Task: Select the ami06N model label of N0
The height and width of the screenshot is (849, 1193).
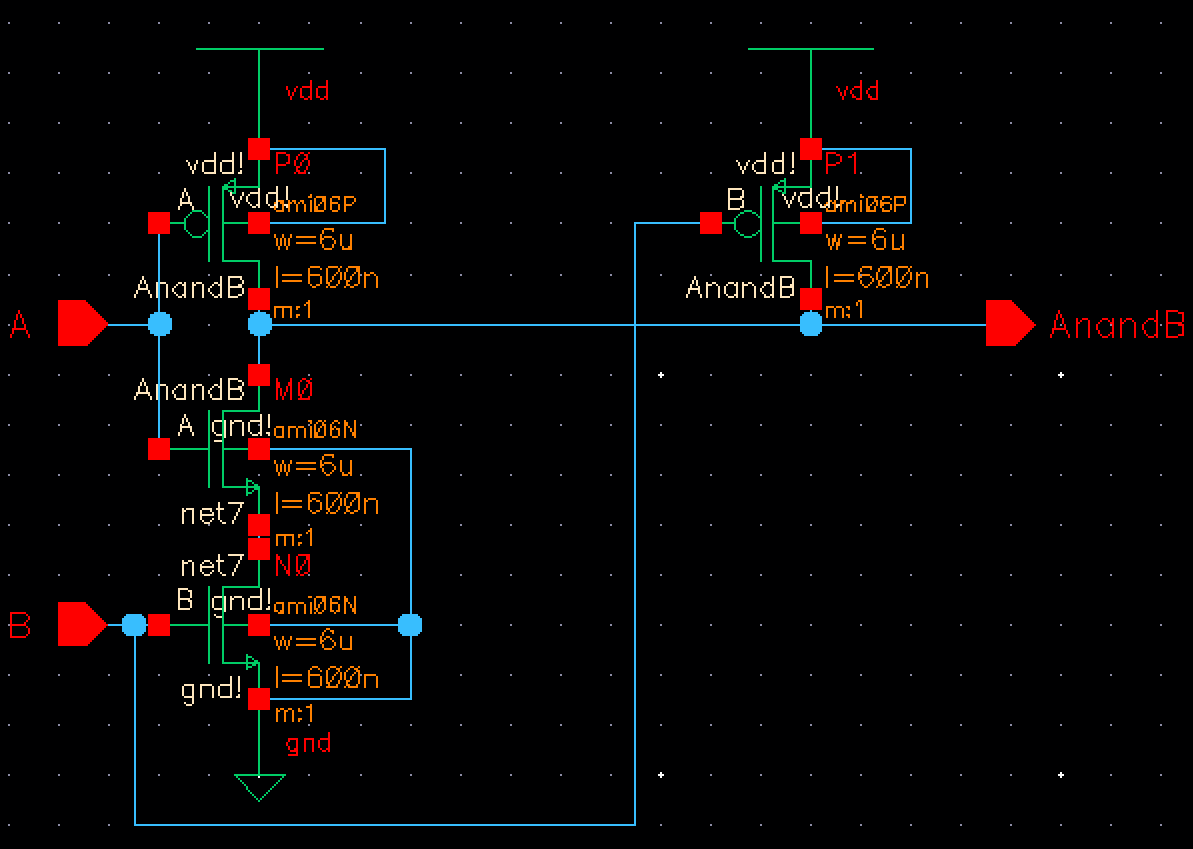Action: pyautogui.click(x=315, y=606)
